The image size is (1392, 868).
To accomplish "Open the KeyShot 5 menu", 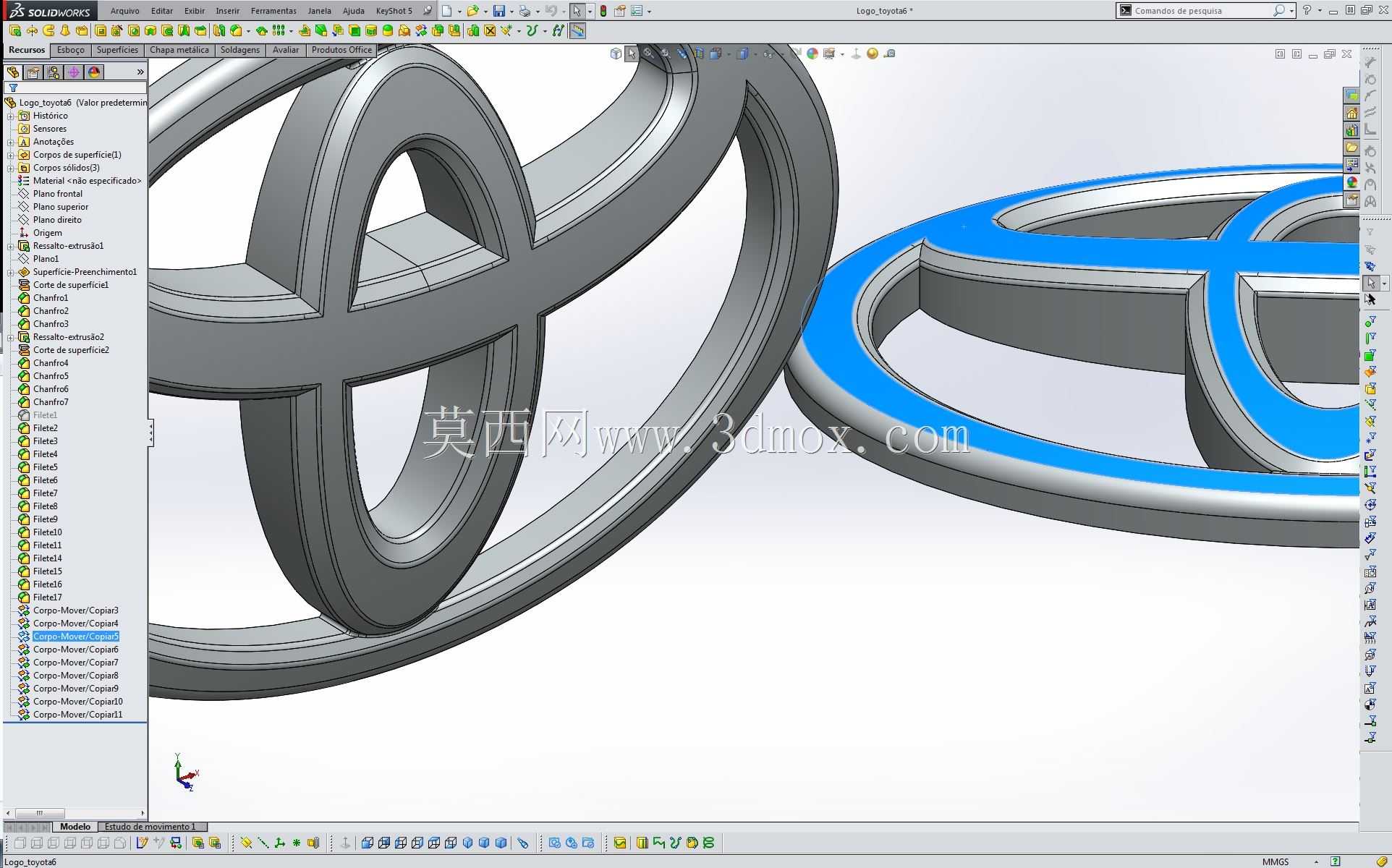I will 394,11.
